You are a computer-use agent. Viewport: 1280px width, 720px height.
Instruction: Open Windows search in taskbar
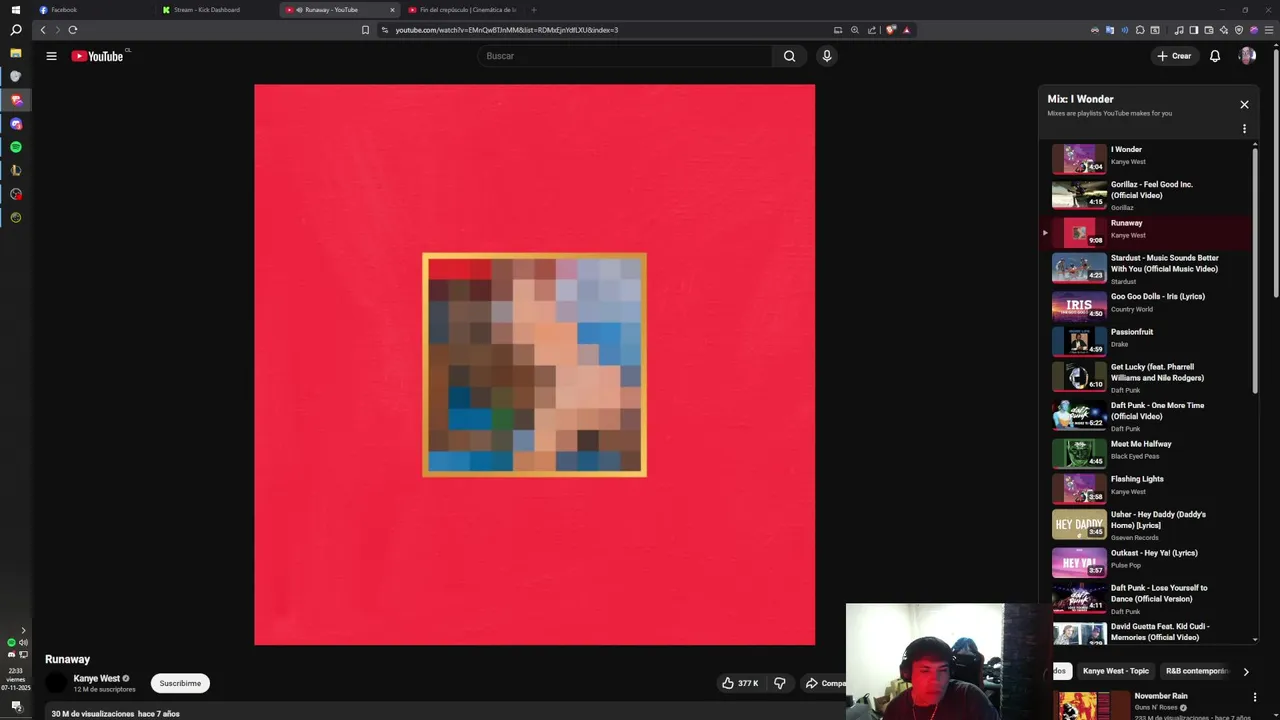[15, 30]
